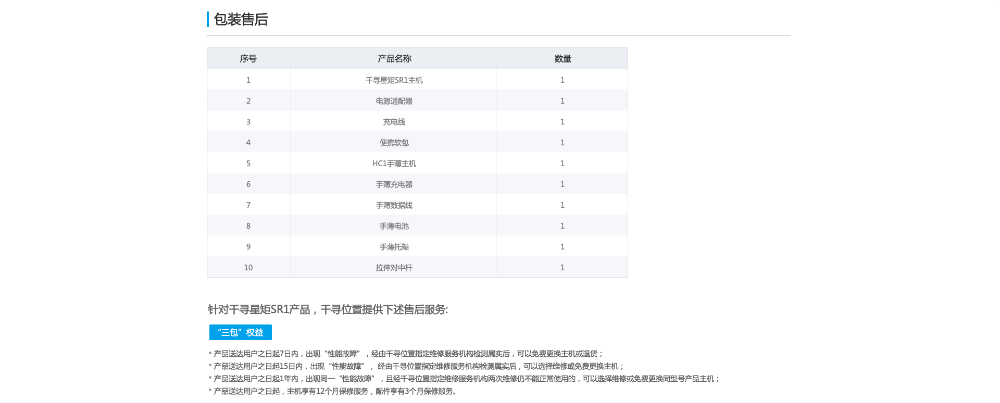The height and width of the screenshot is (403, 1000).
Task: Click the 手簿数据线 product name cell
Action: tap(394, 205)
